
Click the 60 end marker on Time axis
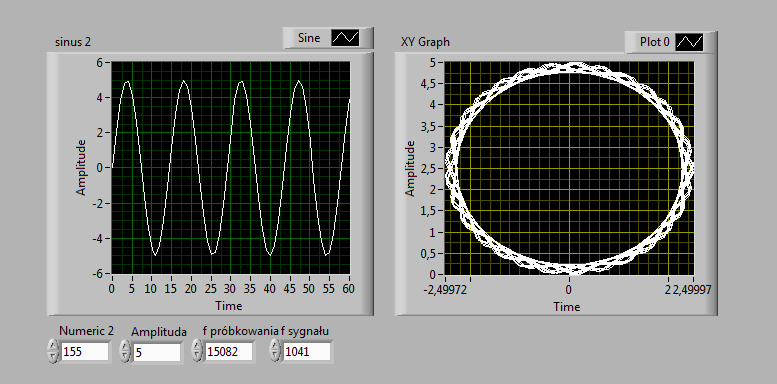coord(350,288)
